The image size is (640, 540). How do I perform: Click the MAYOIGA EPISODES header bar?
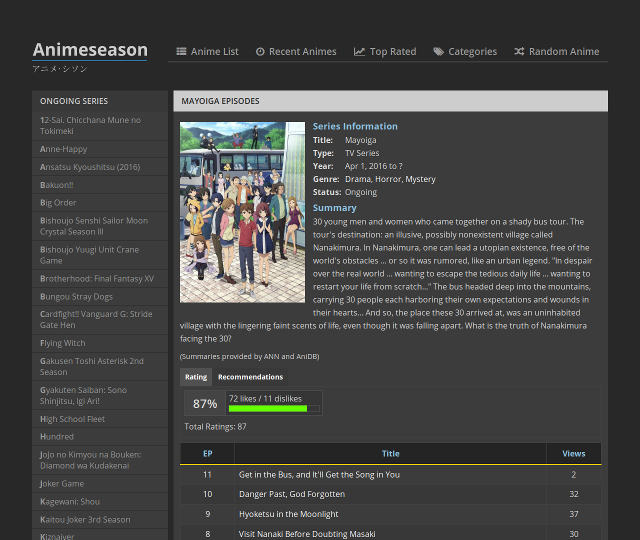[x=391, y=101]
